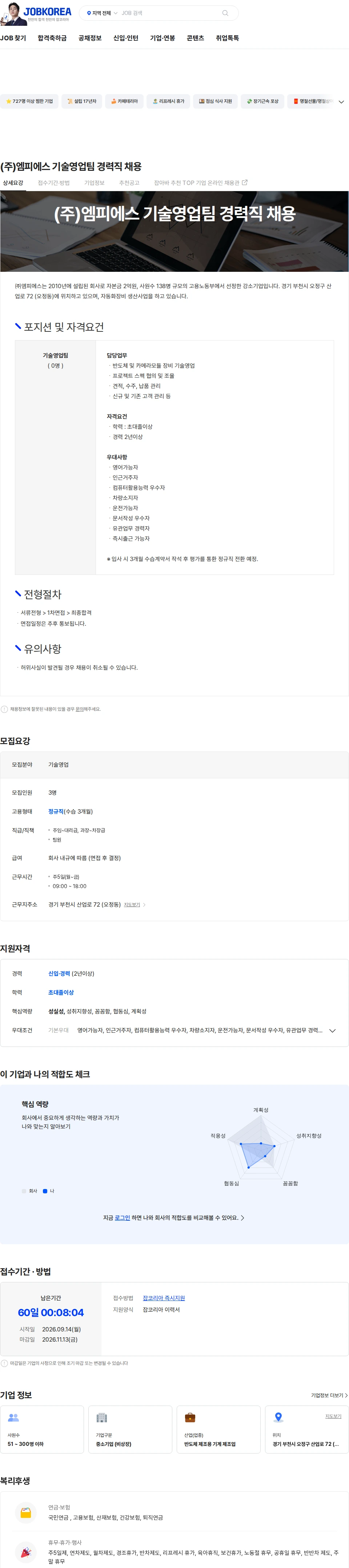349x1568 pixels.
Task: Open the JOBKOREA logo home link
Action: pyautogui.click(x=48, y=12)
